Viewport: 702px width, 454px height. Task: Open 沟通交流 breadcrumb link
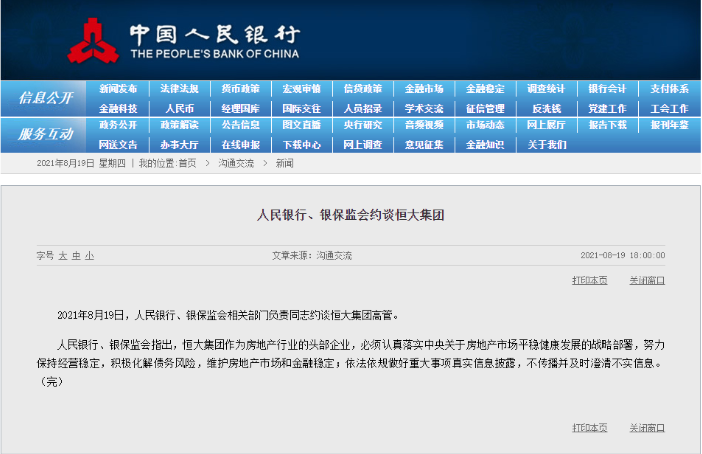(236, 163)
